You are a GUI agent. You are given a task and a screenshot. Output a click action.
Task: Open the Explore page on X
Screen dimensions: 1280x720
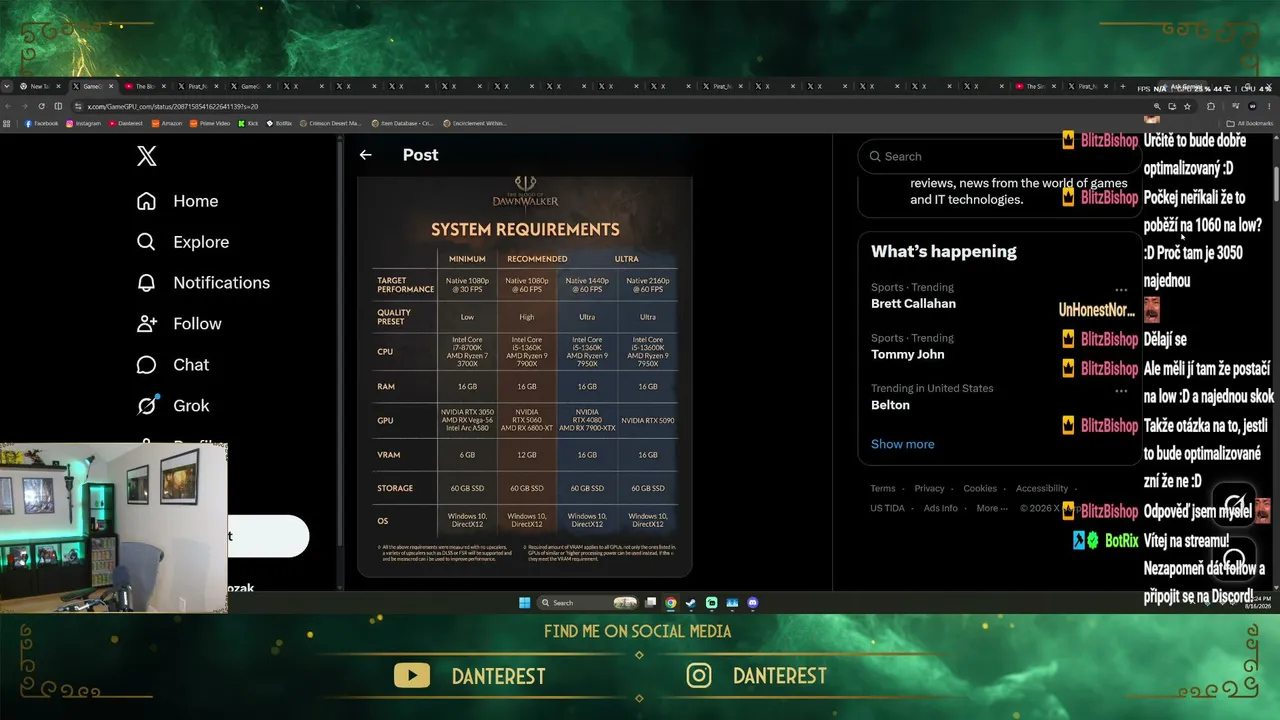[183, 242]
